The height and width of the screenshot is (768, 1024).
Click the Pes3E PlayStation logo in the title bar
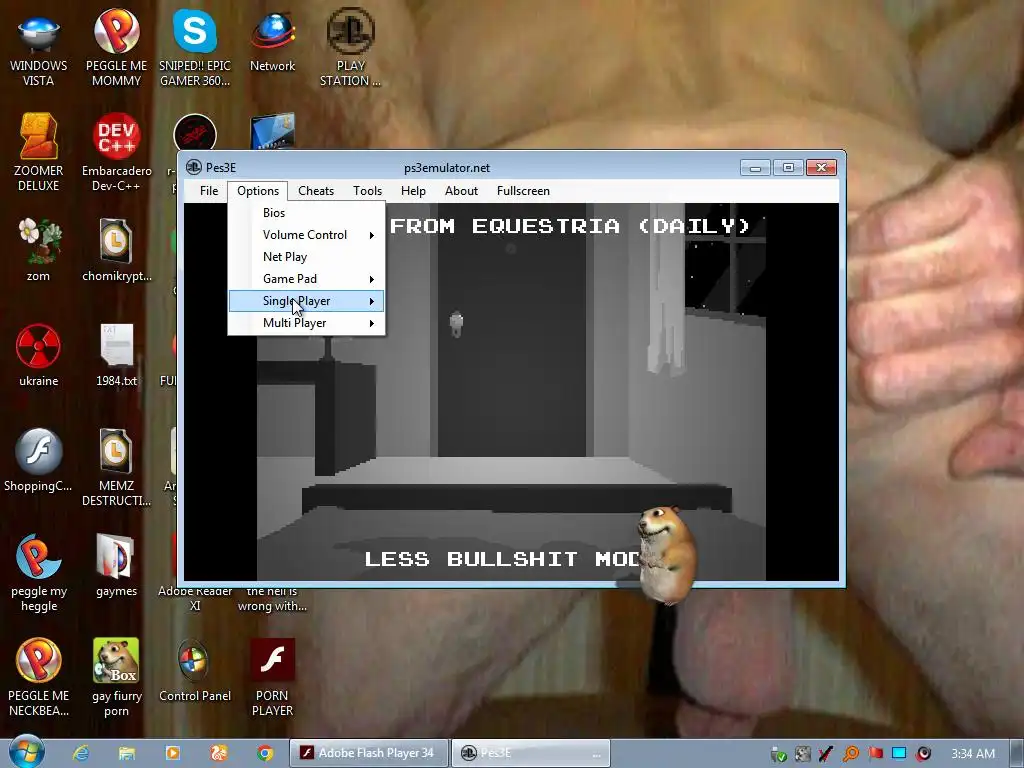pos(194,167)
